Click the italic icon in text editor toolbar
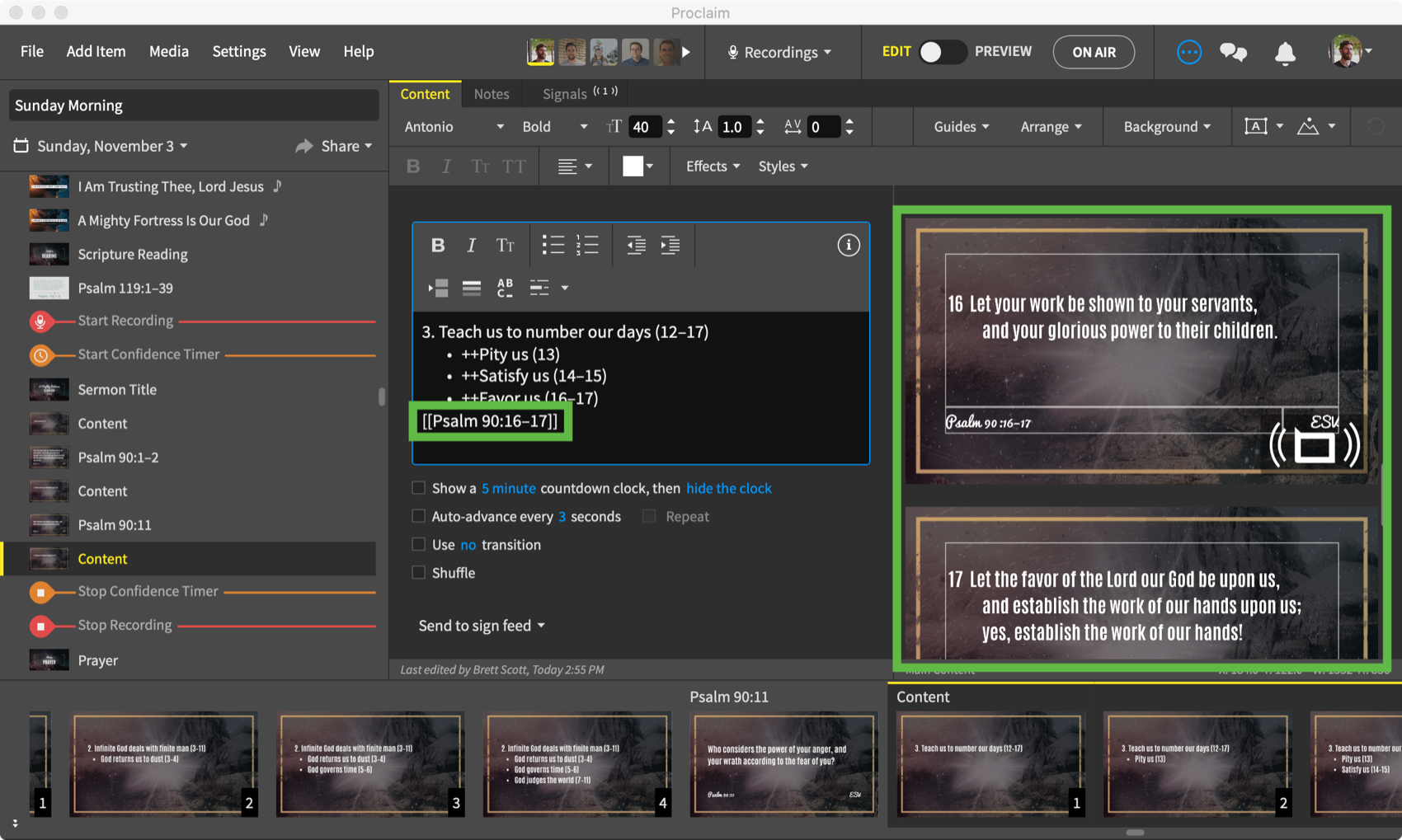The height and width of the screenshot is (840, 1402). click(x=471, y=245)
